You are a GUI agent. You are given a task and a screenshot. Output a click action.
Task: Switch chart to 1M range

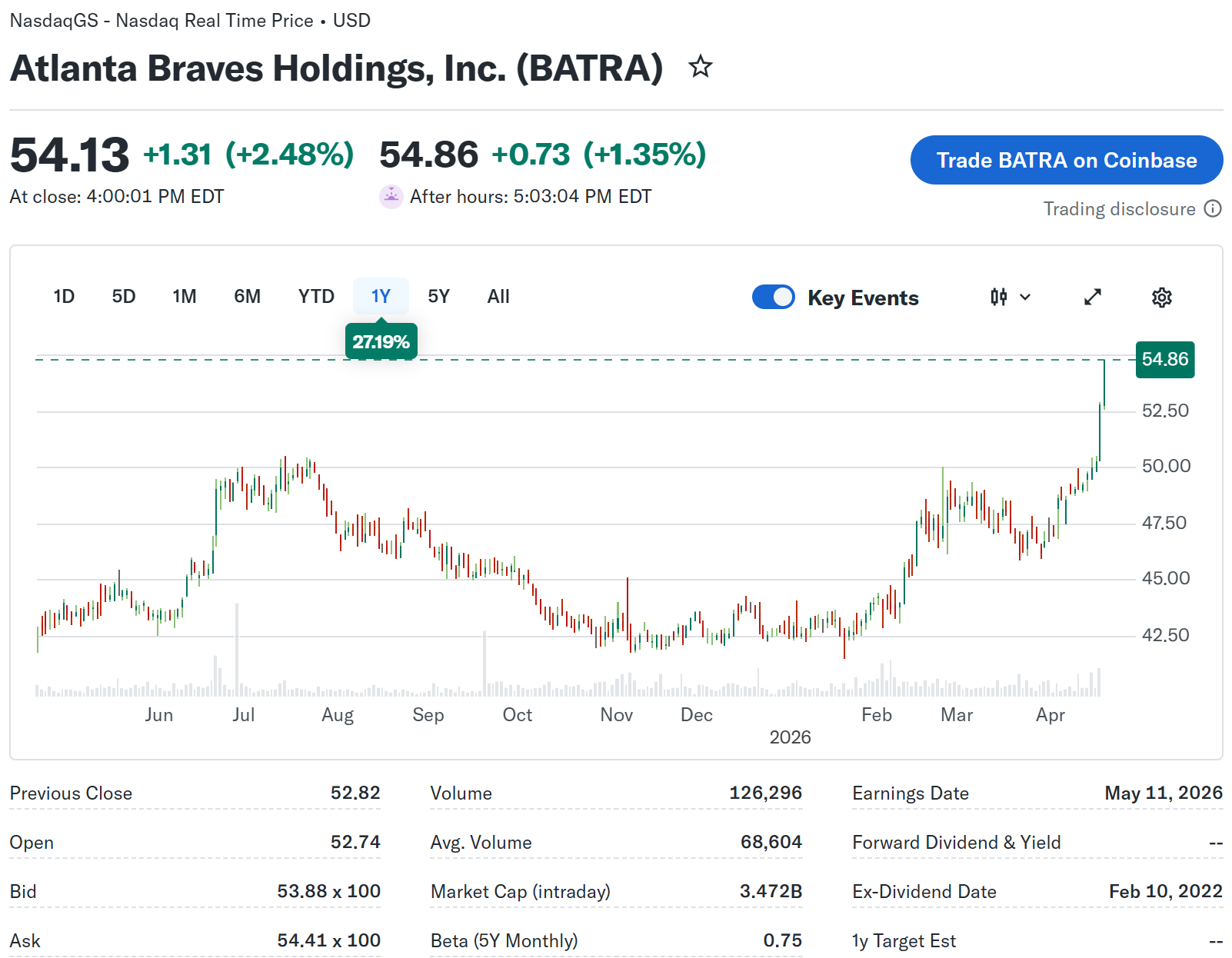185,297
